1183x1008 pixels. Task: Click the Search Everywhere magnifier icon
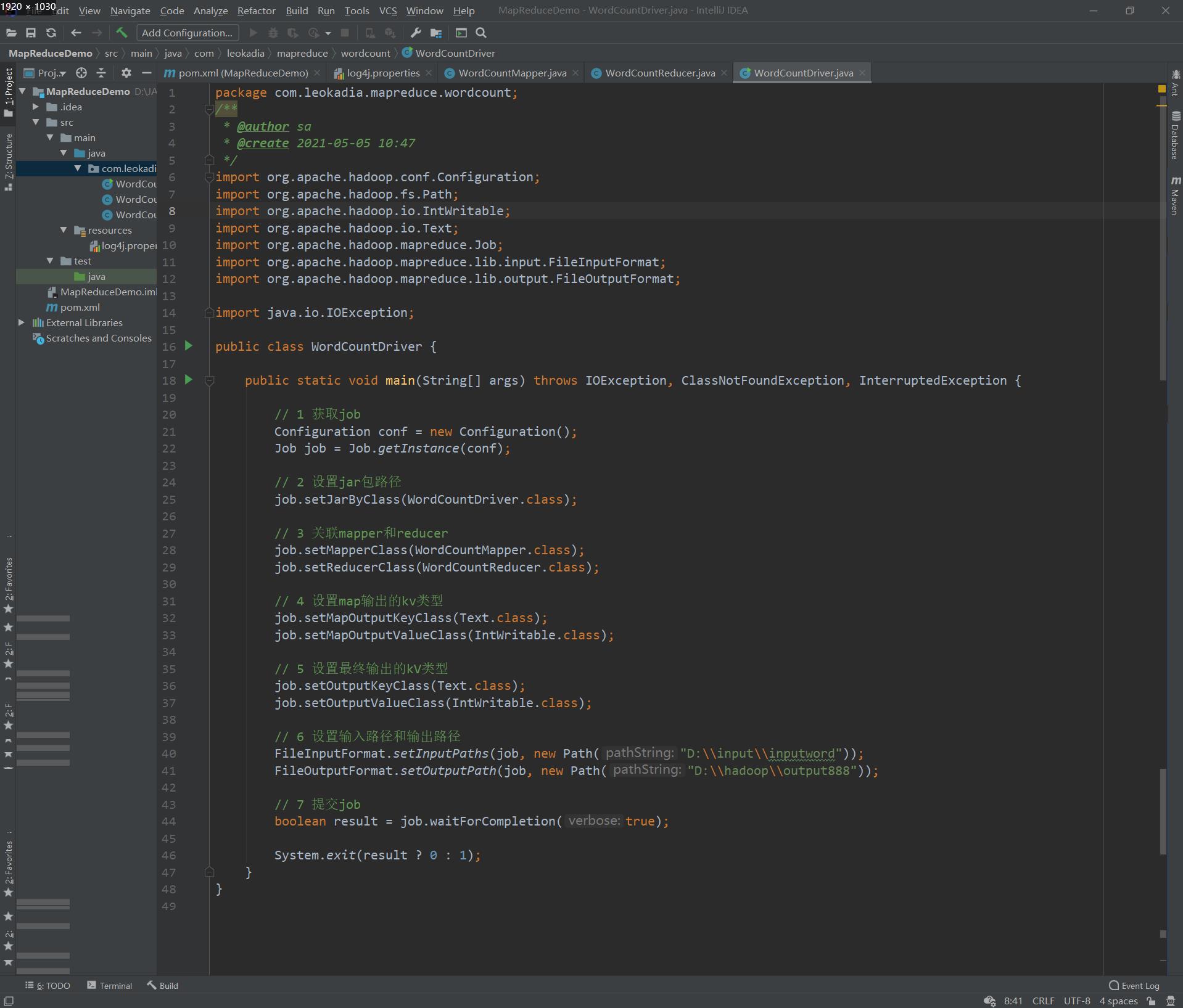pyautogui.click(x=481, y=33)
